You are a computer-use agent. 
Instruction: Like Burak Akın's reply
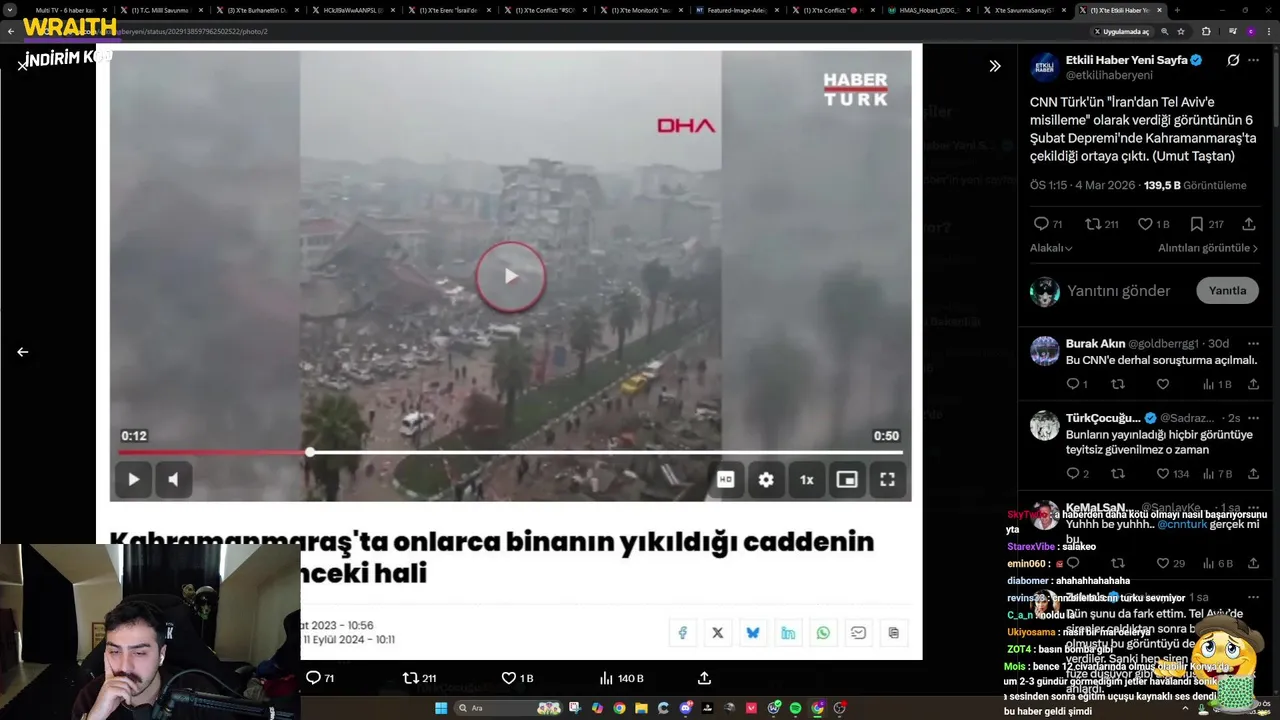coord(1162,384)
